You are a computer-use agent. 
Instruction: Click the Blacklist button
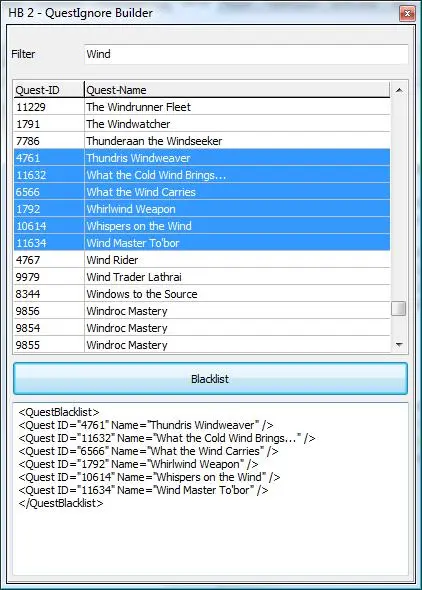[x=210, y=379]
